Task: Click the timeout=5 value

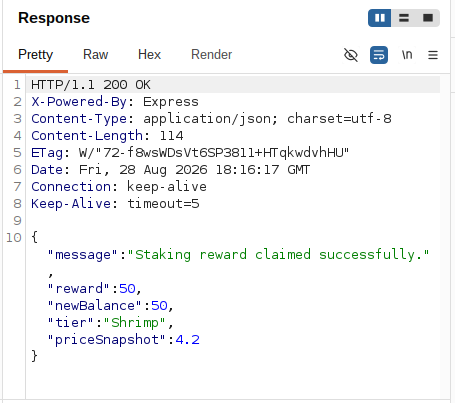Action: point(163,204)
